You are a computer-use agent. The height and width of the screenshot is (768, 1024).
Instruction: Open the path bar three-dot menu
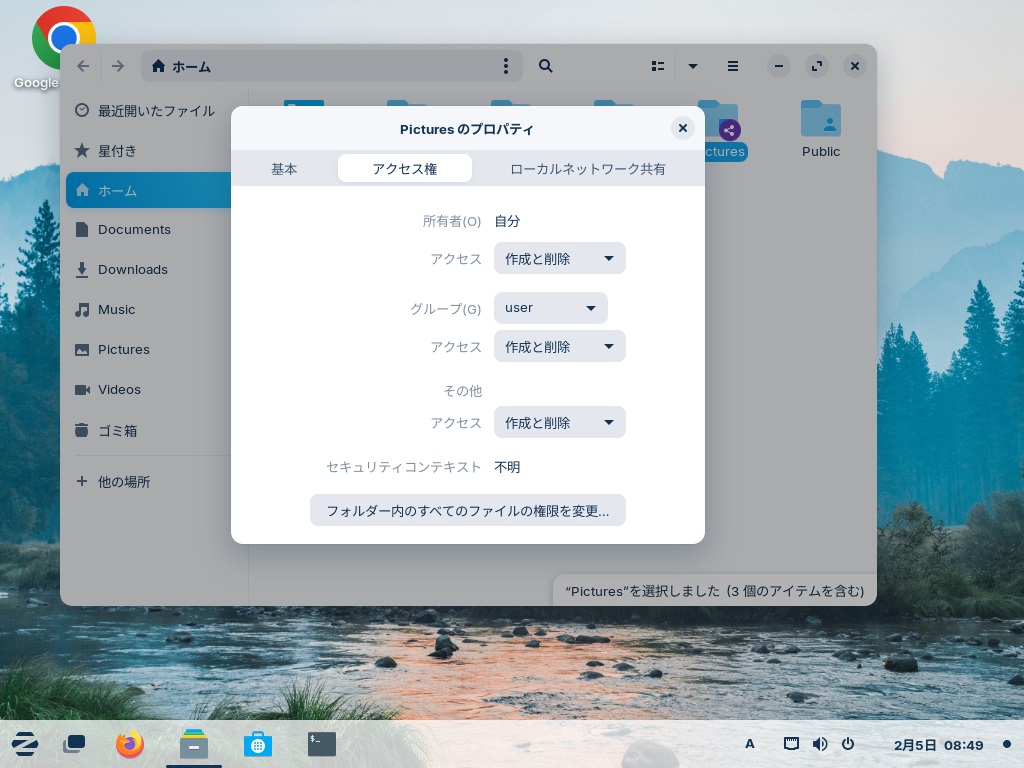pyautogui.click(x=506, y=66)
